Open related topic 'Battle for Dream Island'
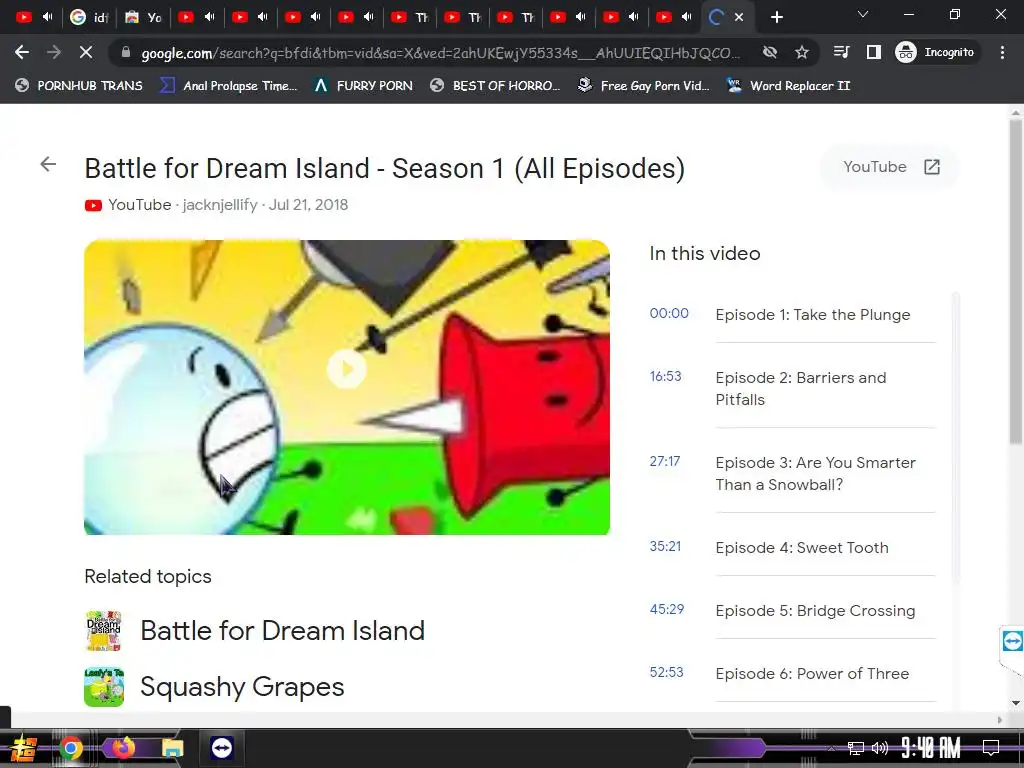Image resolution: width=1024 pixels, height=768 pixels. point(283,631)
